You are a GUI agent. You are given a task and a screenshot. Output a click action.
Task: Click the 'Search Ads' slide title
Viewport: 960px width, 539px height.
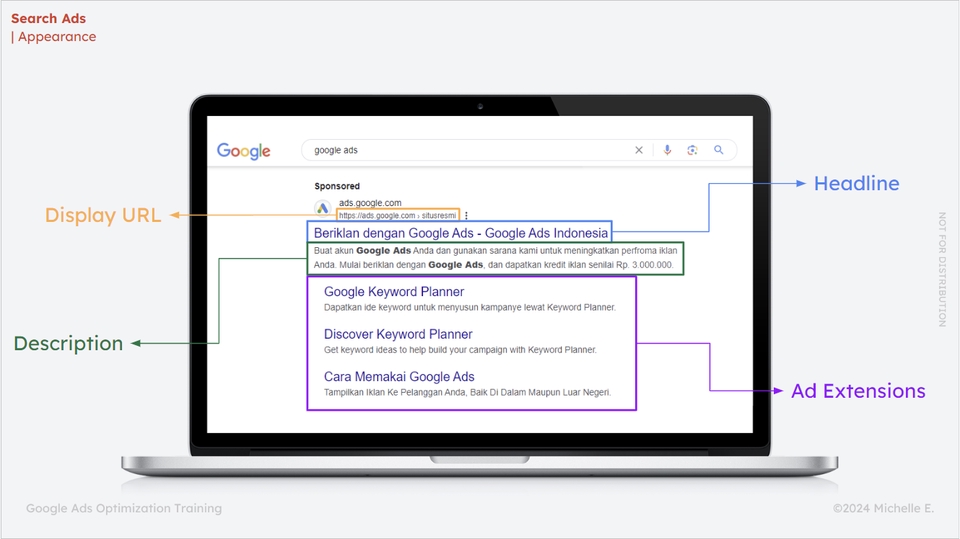(x=48, y=18)
